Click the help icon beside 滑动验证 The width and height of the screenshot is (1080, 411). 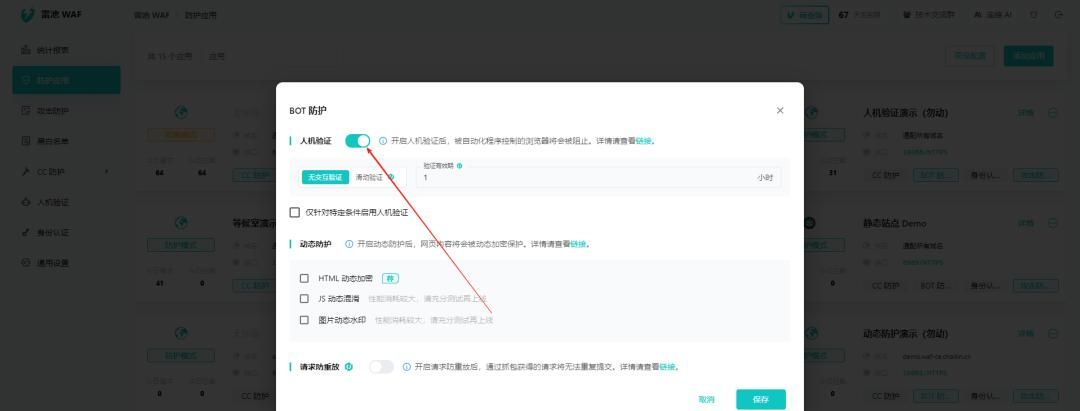[391, 177]
